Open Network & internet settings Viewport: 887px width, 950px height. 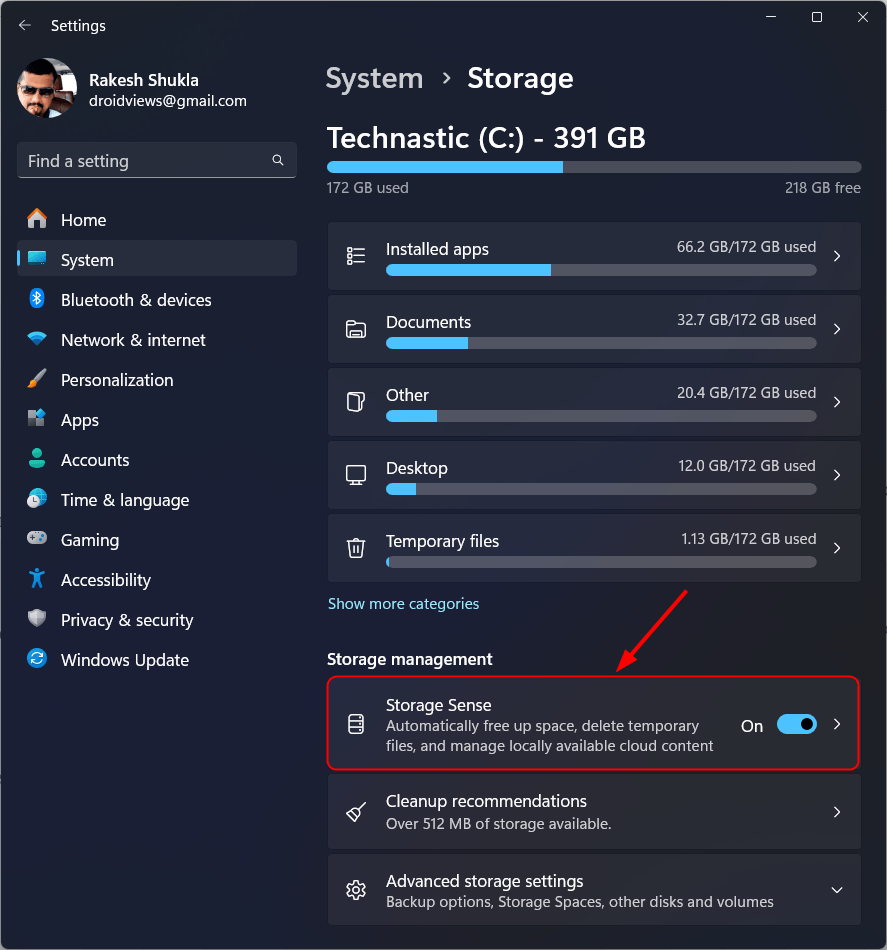(133, 340)
